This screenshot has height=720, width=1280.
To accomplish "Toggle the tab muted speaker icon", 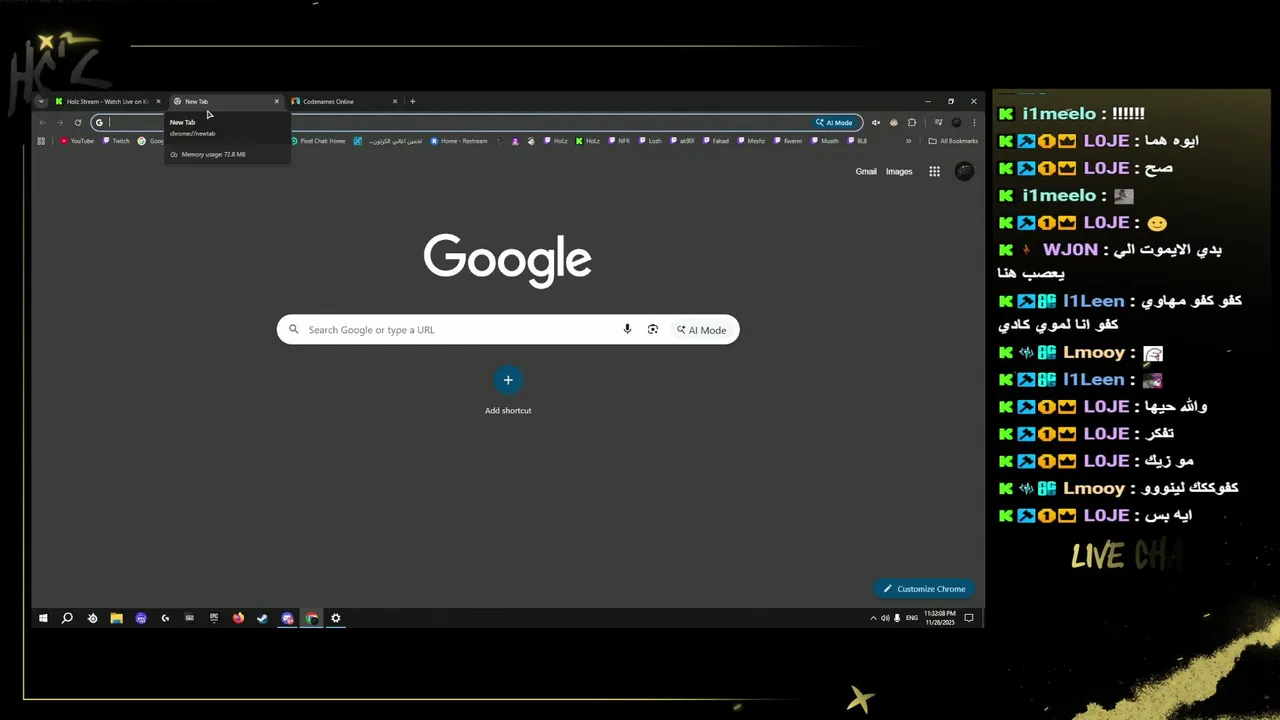I will coord(876,123).
